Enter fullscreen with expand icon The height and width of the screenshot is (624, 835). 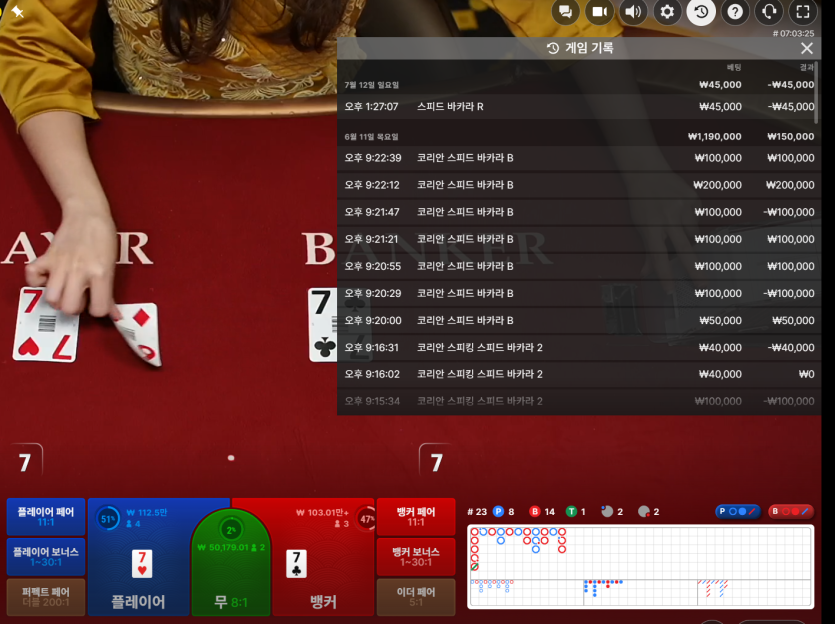[803, 12]
